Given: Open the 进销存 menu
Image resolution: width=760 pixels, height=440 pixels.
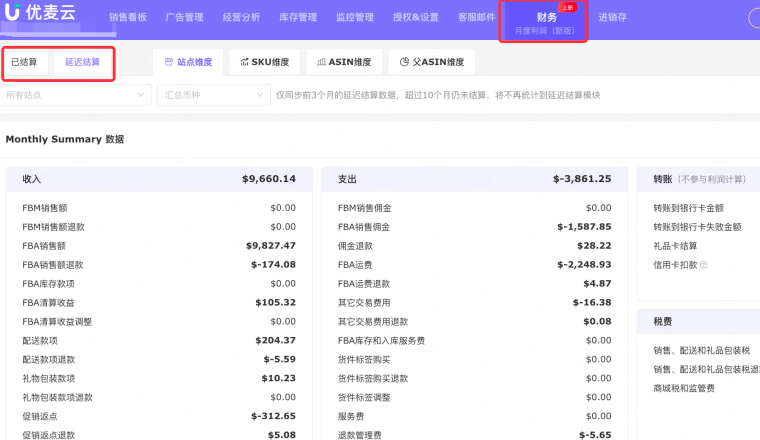Looking at the screenshot, I should click(613, 17).
